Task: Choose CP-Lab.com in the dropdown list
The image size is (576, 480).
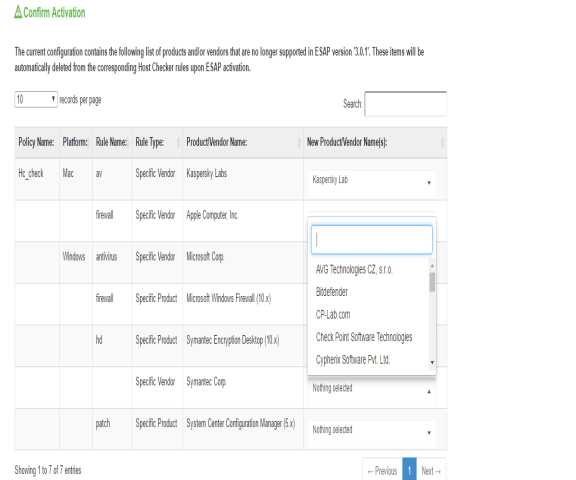Action: pos(333,315)
